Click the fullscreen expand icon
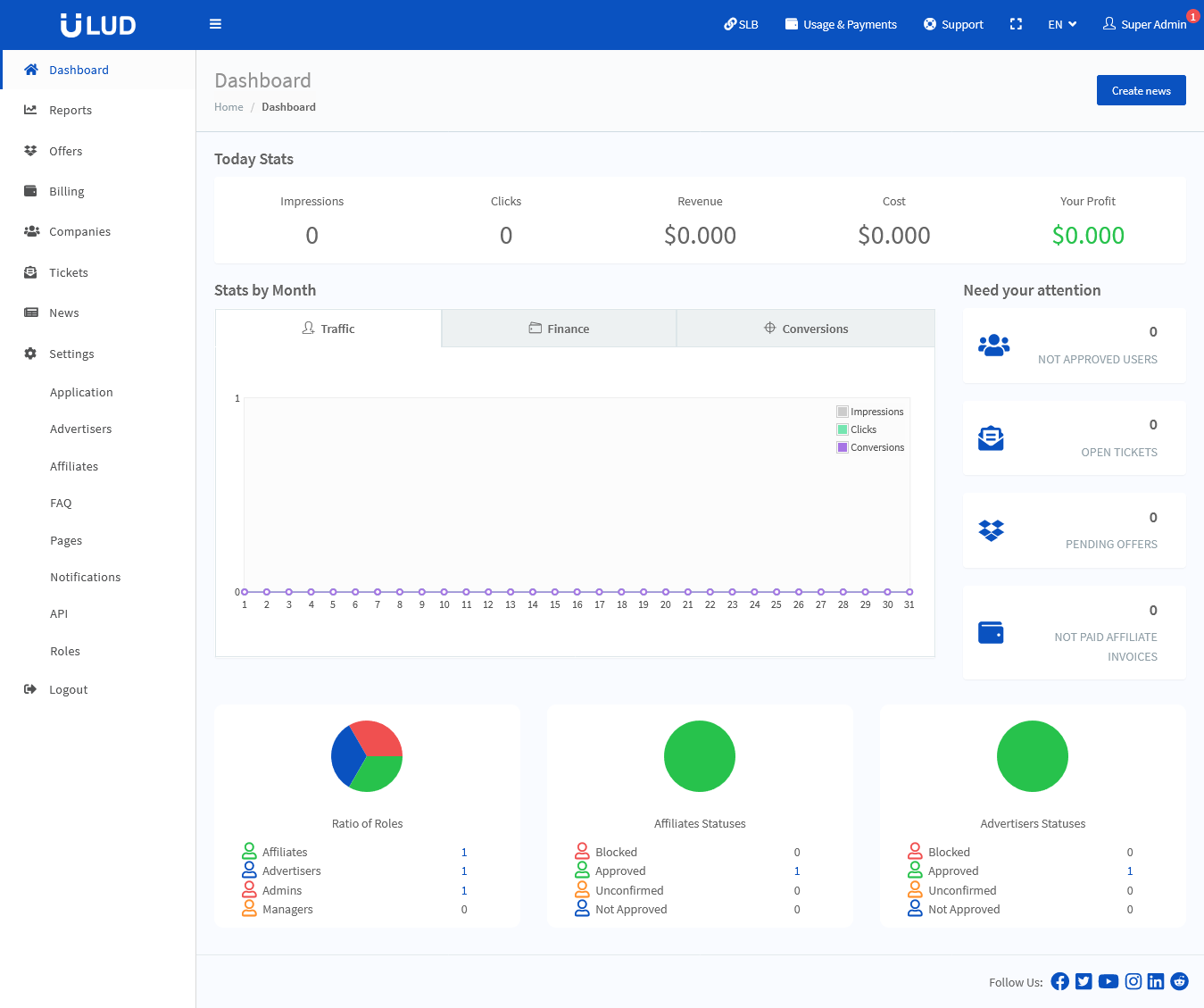This screenshot has width=1204, height=1008. [1016, 24]
